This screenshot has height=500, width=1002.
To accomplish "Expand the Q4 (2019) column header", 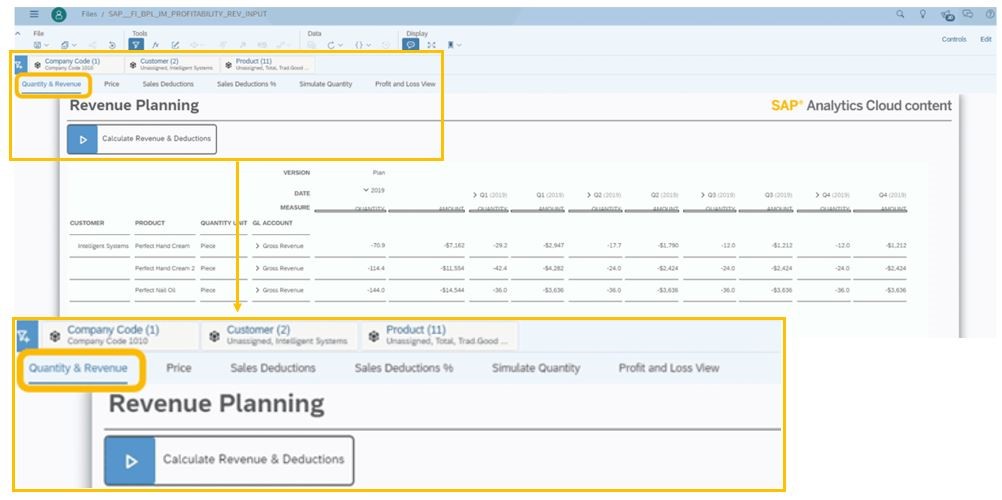I will [818, 194].
